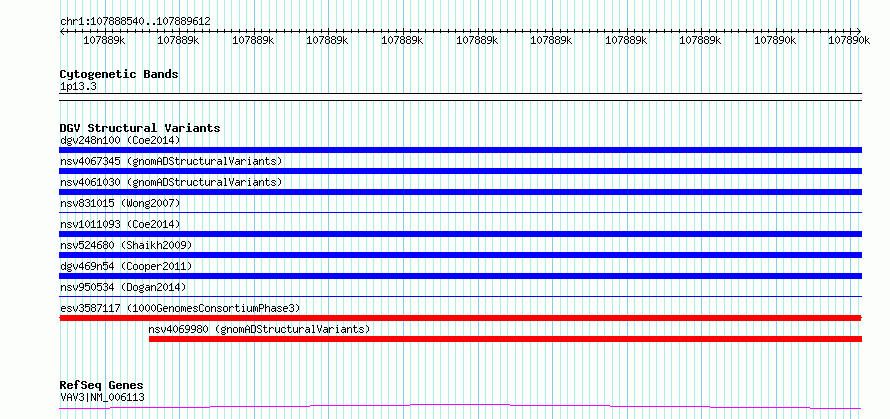
Task: Click the nsv4061030 (gnomADStructuralVariants) label
Action: pos(171,182)
